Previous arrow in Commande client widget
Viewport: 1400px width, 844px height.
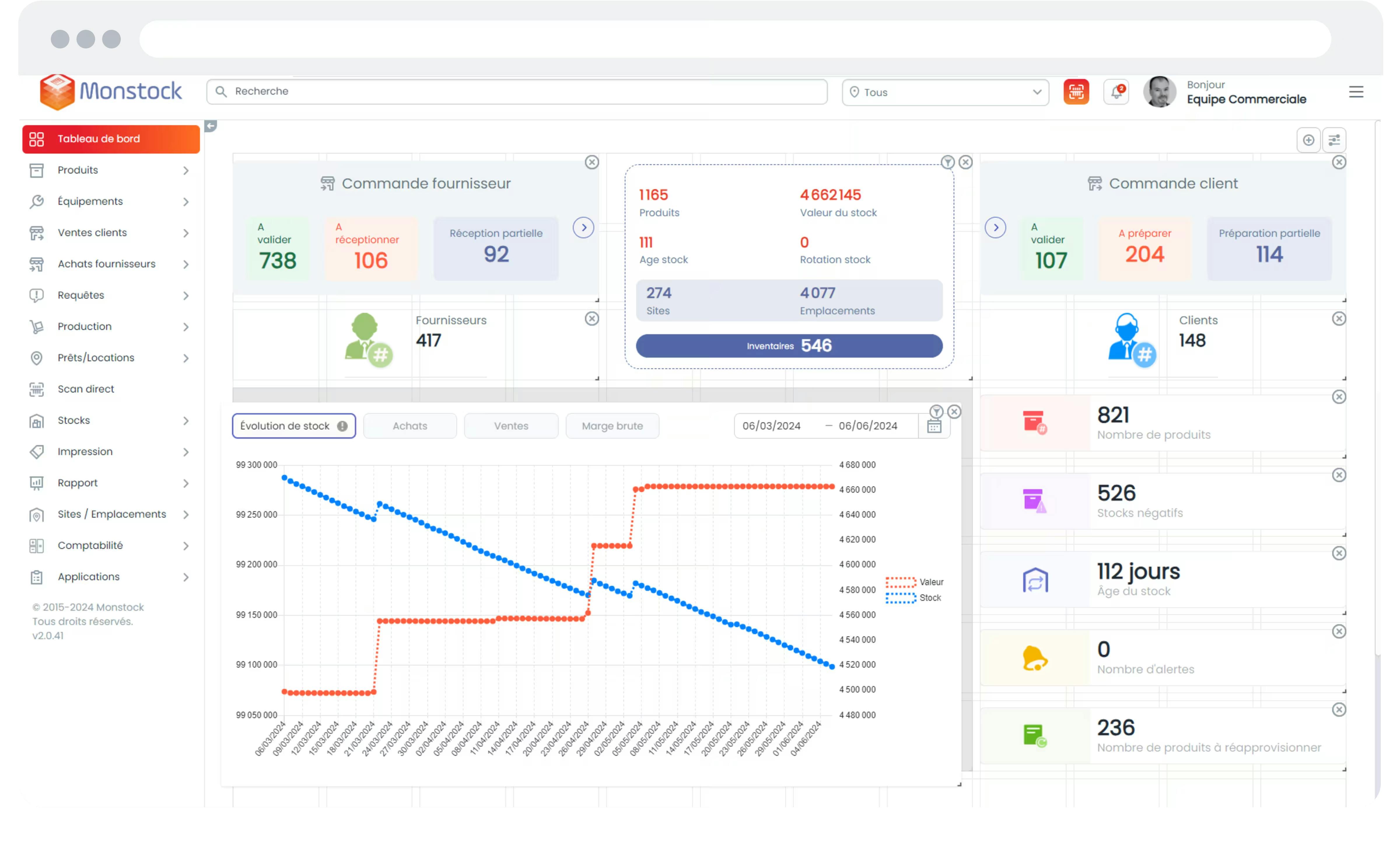(x=995, y=228)
